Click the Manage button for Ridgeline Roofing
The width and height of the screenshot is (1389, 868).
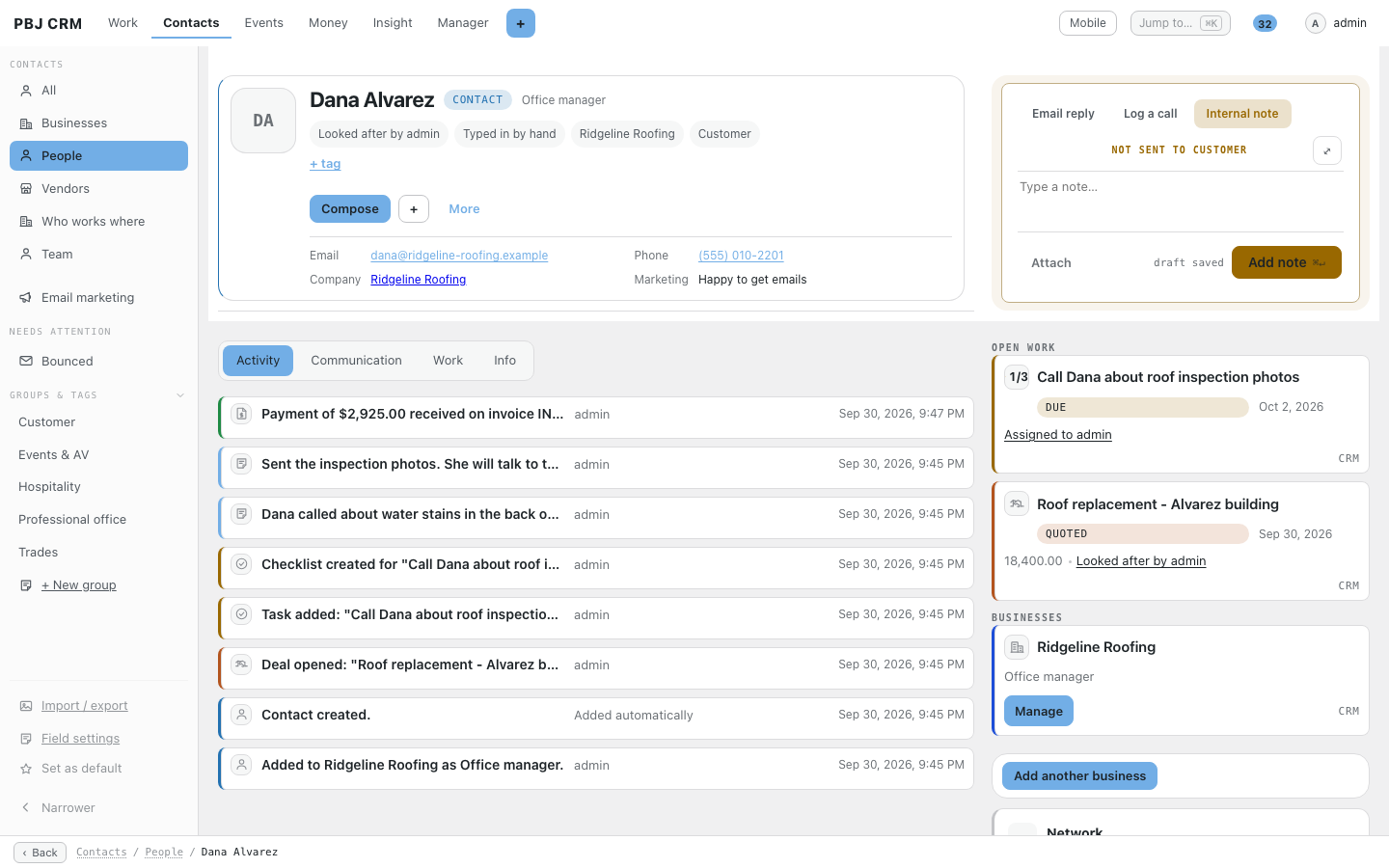[1039, 712]
